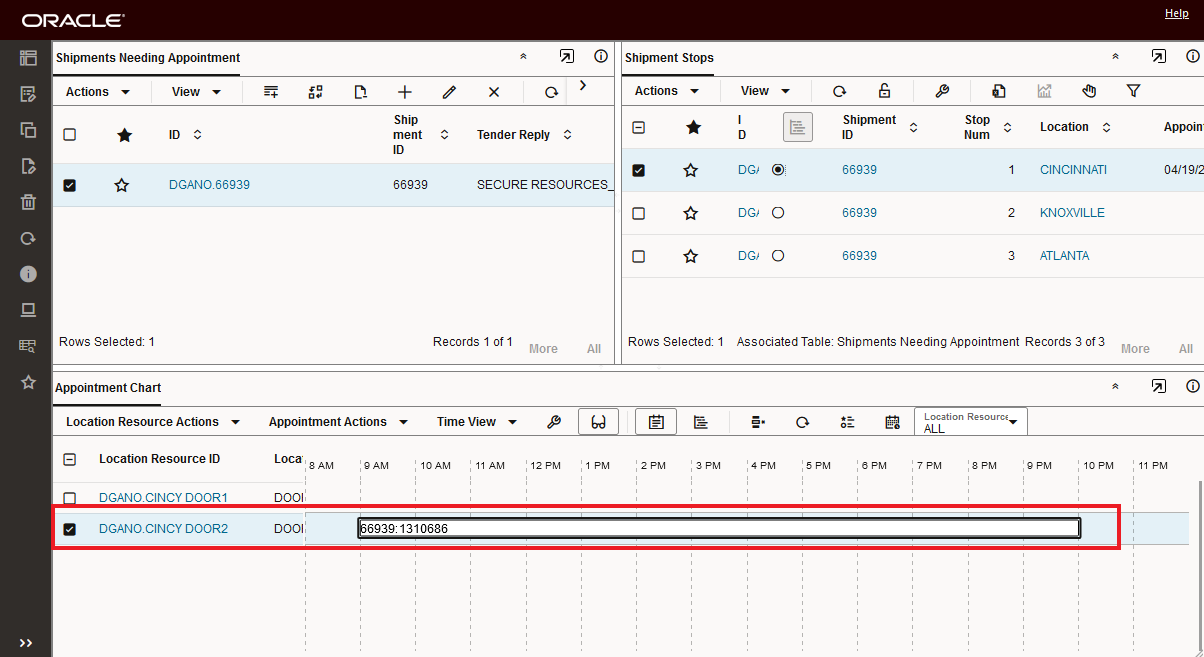Click the unlock padlock icon in Shipment Stops

[x=884, y=91]
